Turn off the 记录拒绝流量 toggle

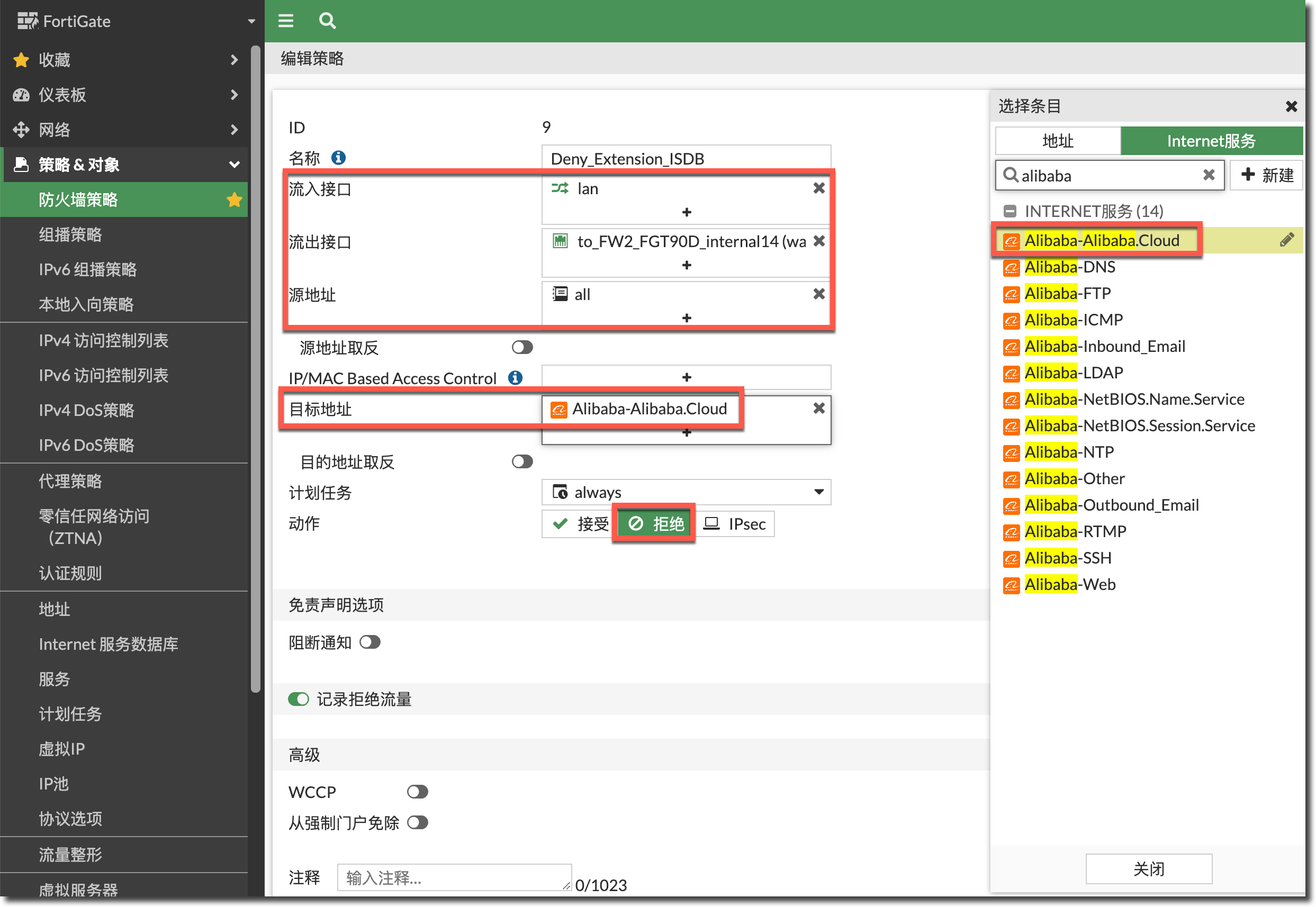click(299, 699)
